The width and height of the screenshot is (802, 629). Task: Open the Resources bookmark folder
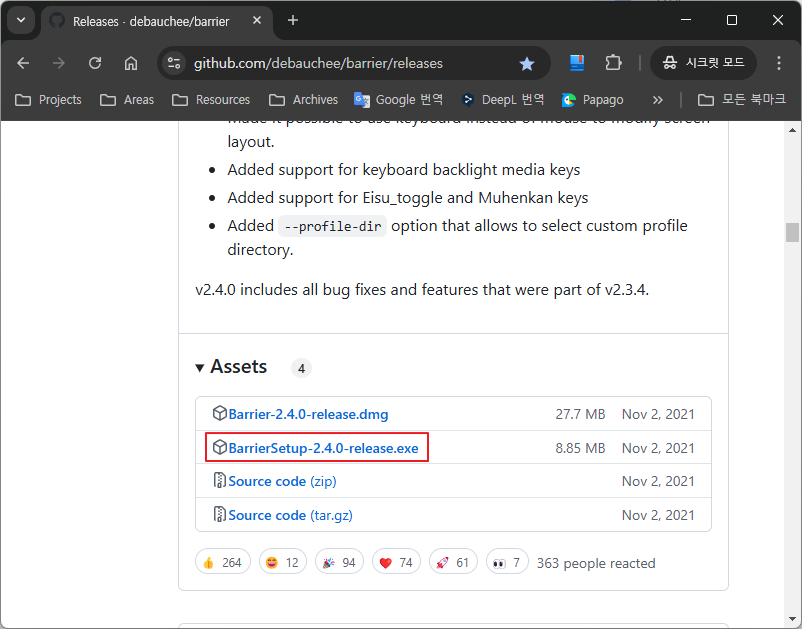point(211,100)
